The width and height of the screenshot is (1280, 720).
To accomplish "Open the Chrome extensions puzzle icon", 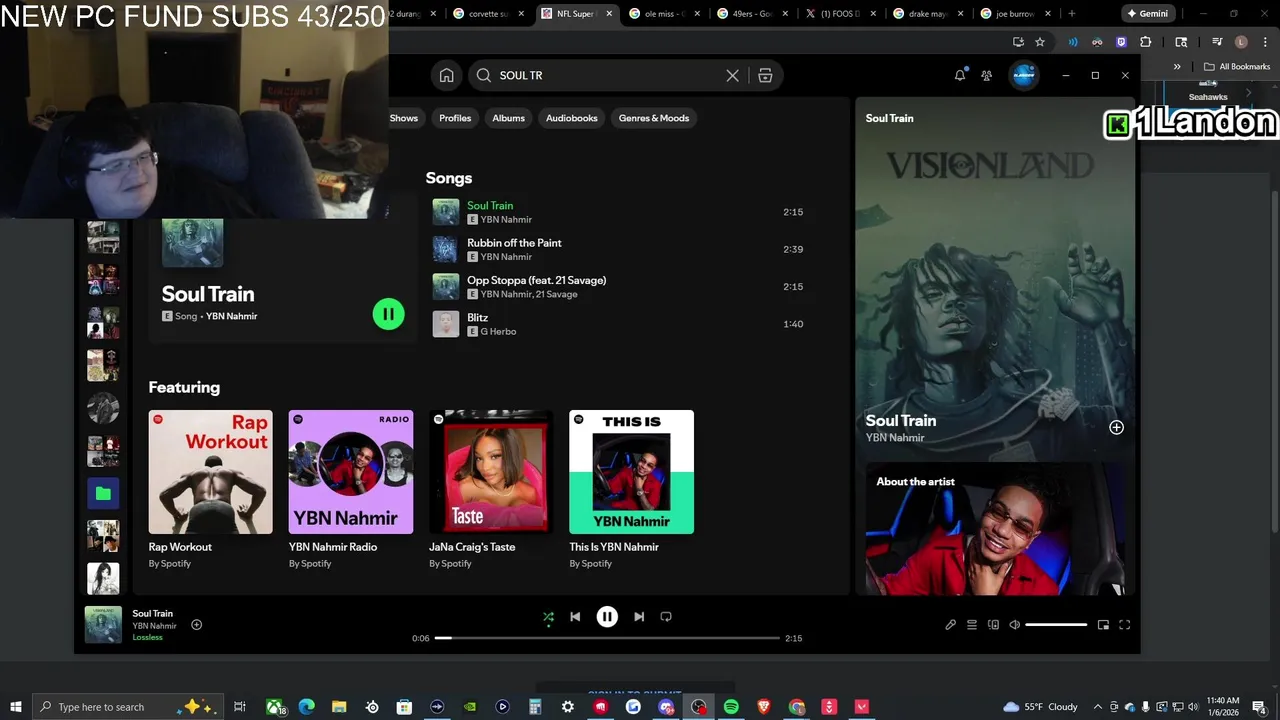I will (x=1146, y=42).
